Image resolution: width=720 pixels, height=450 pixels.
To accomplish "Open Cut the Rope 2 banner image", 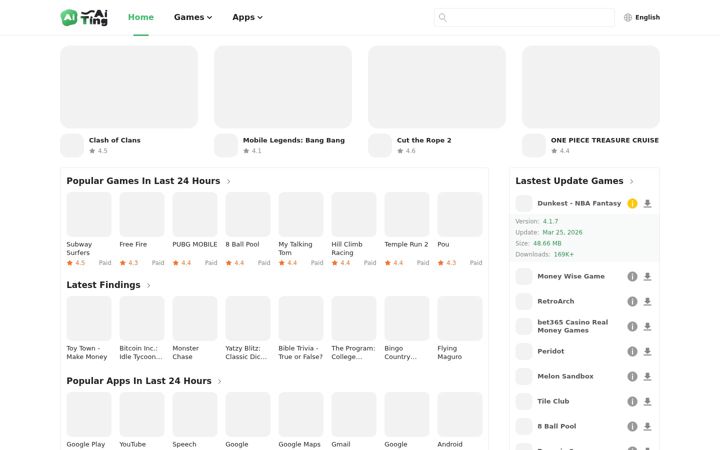I will 437,87.
